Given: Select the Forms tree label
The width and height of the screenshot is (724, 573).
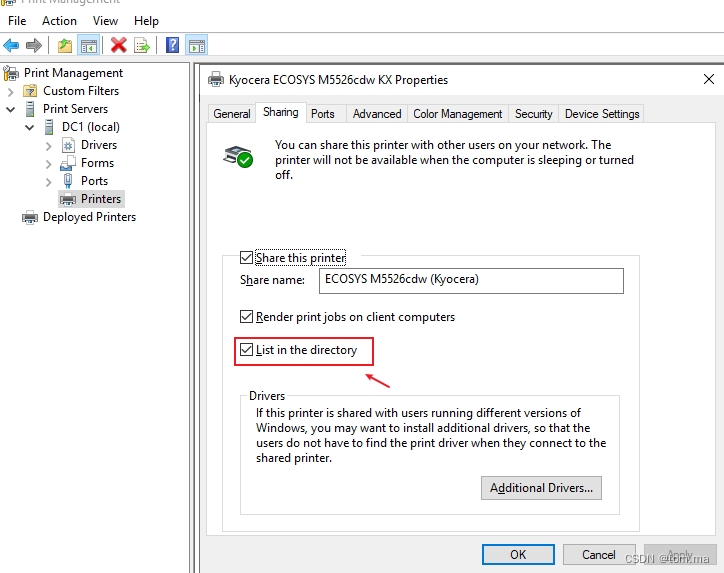Looking at the screenshot, I should [x=97, y=163].
